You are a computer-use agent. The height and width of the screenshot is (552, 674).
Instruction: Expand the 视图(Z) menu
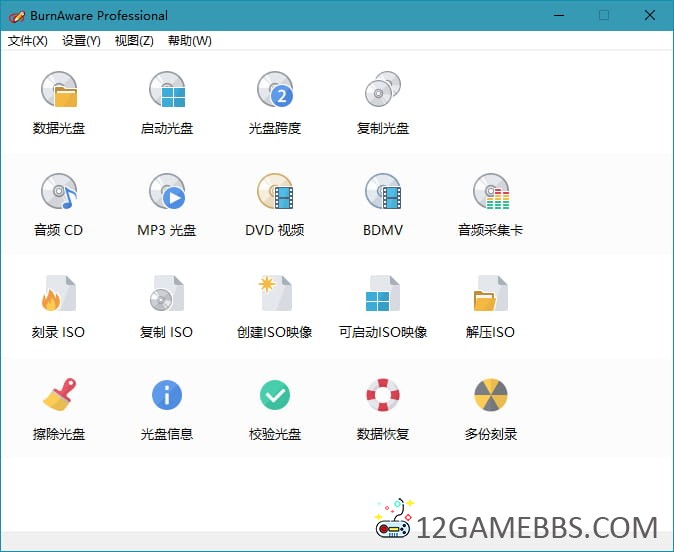[x=134, y=41]
